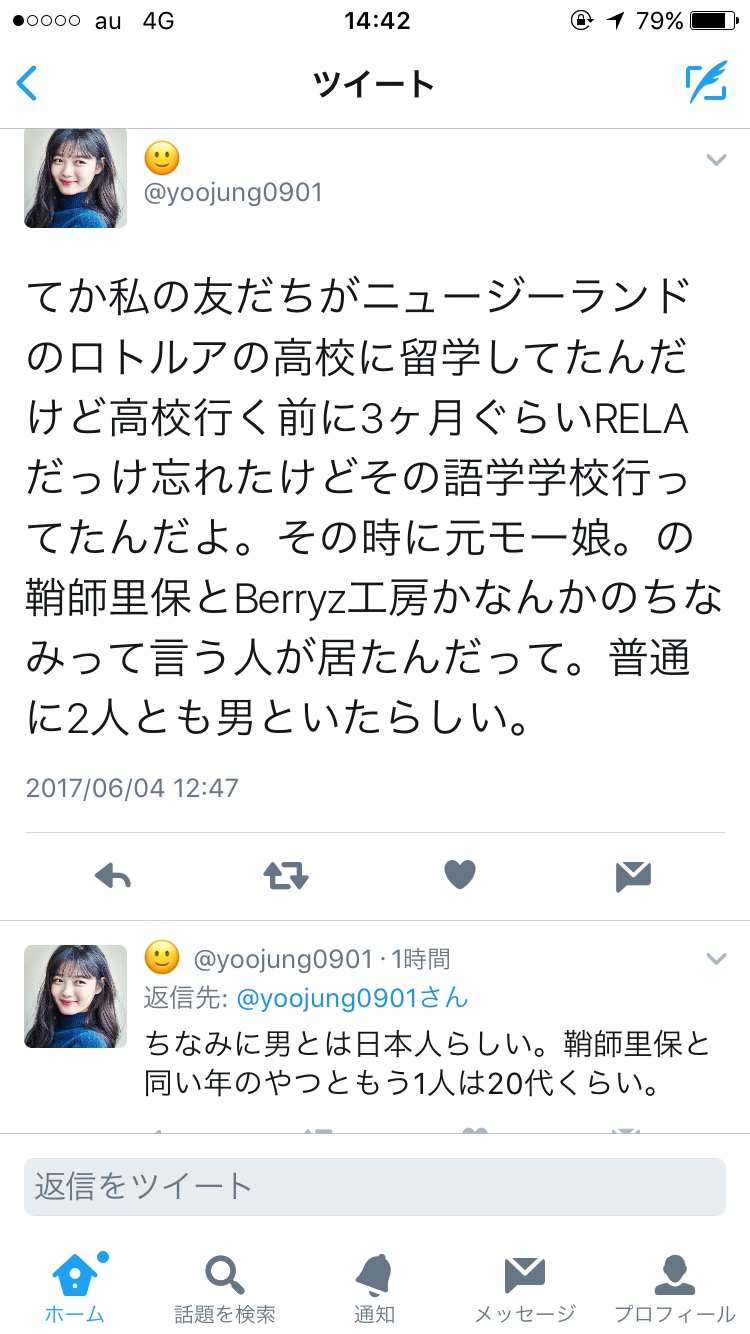Switch to 話題を検索 tab

[x=225, y=1289]
